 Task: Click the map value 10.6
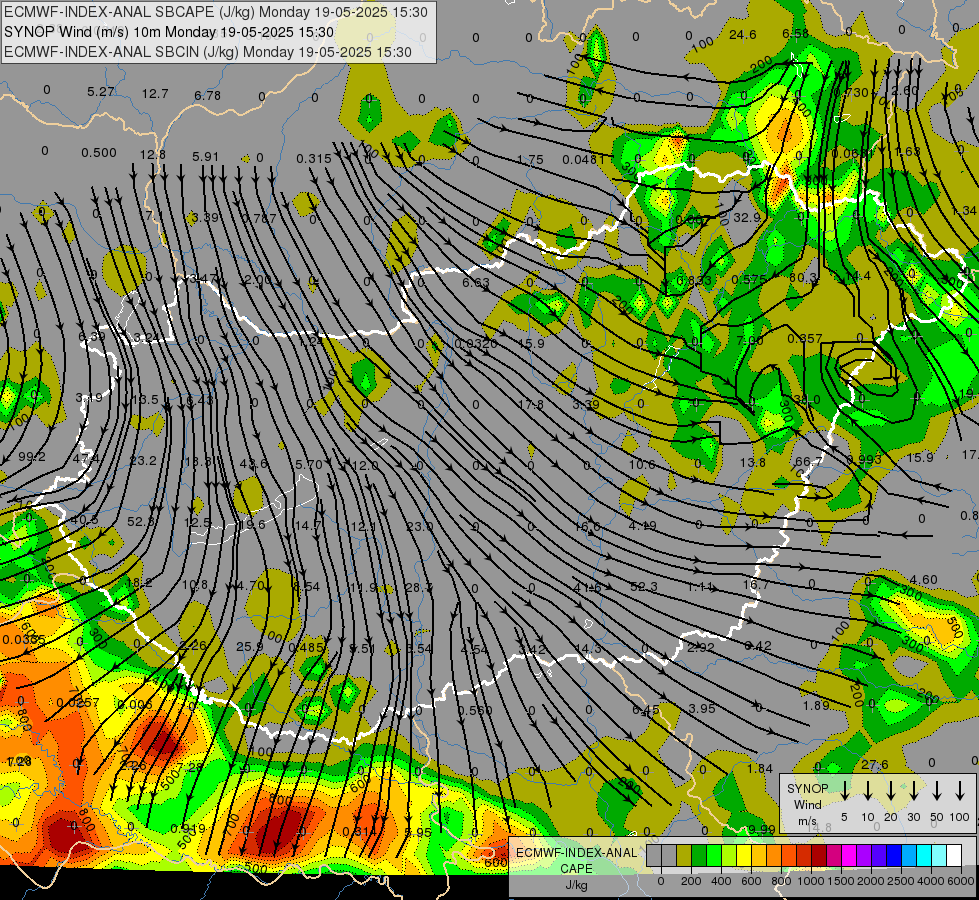pos(642,464)
